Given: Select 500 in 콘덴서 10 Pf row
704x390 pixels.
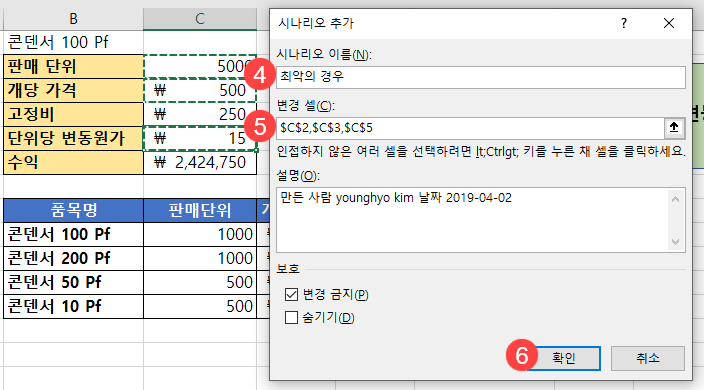Looking at the screenshot, I should [200, 306].
